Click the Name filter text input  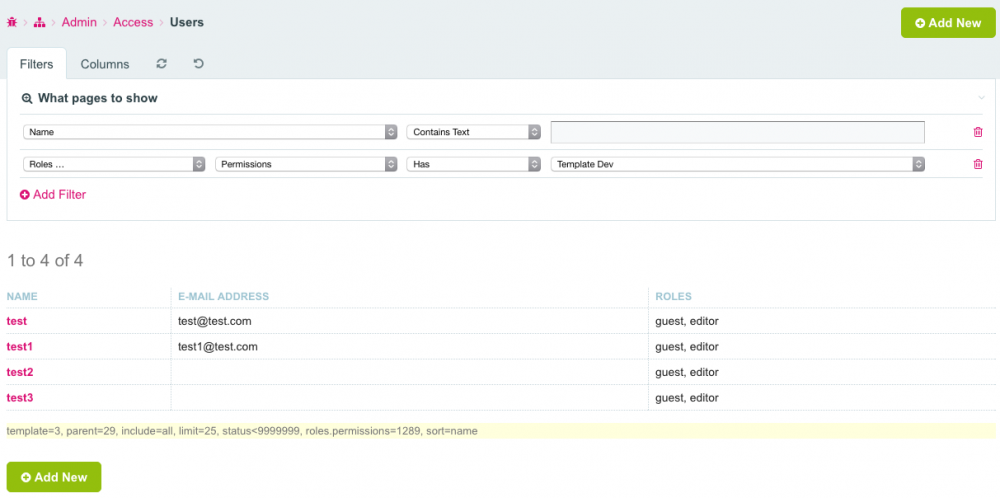point(737,132)
